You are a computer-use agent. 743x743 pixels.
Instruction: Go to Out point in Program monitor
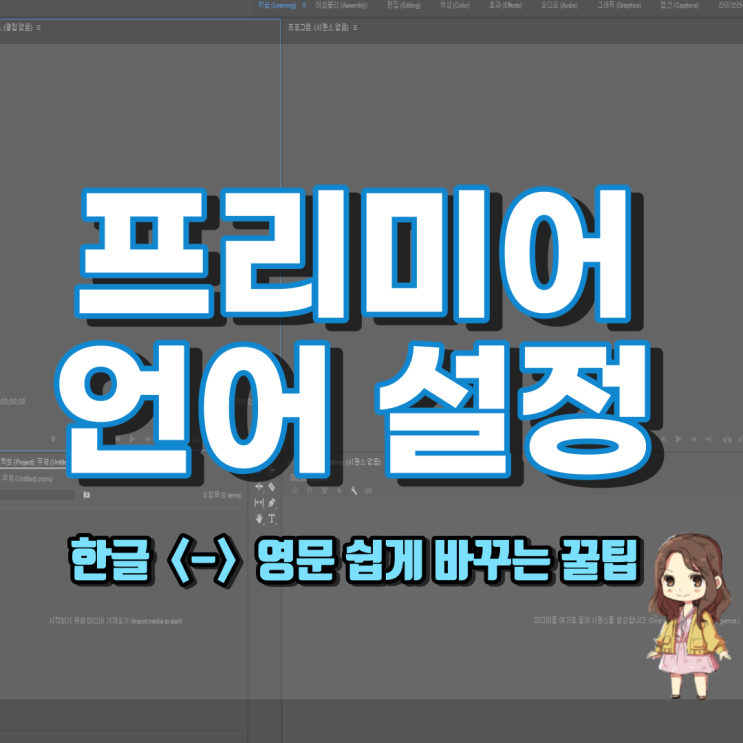click(x=709, y=439)
